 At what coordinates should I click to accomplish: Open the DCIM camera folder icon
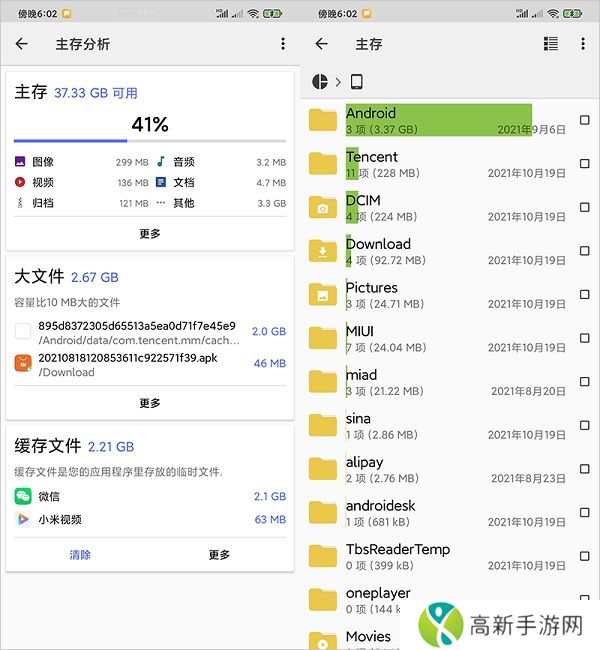point(323,208)
